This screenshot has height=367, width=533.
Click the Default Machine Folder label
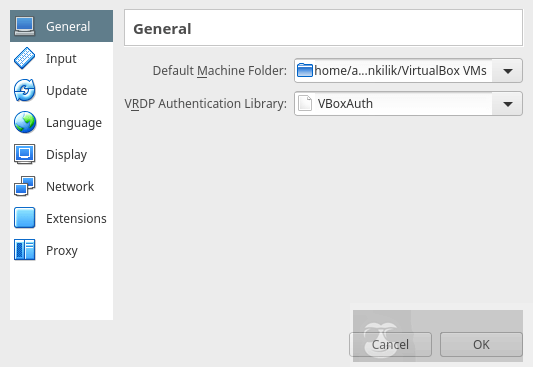pyautogui.click(x=220, y=71)
